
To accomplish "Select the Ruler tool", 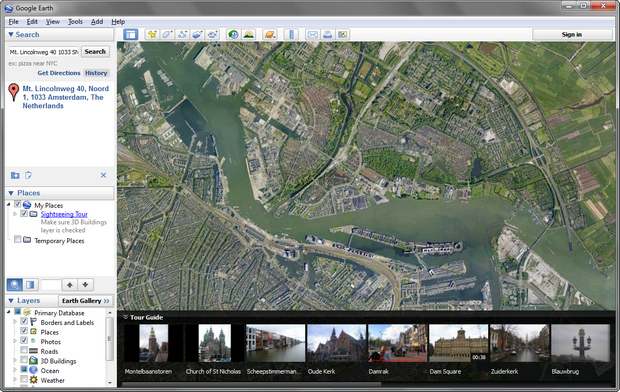I will [291, 34].
